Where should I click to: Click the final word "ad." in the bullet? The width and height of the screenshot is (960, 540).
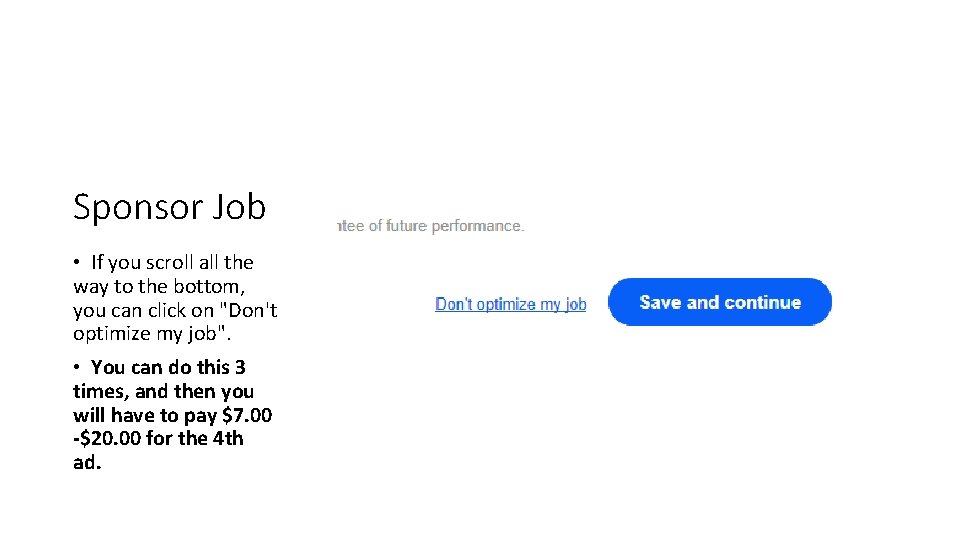(x=87, y=462)
